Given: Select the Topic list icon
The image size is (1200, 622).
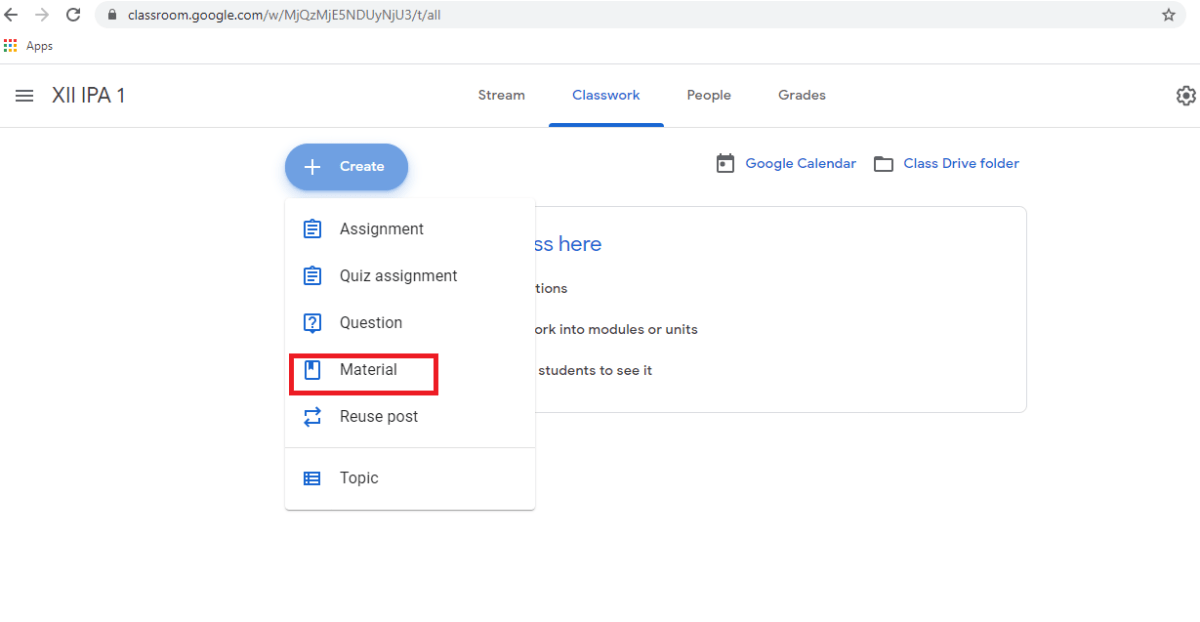Looking at the screenshot, I should tap(312, 478).
